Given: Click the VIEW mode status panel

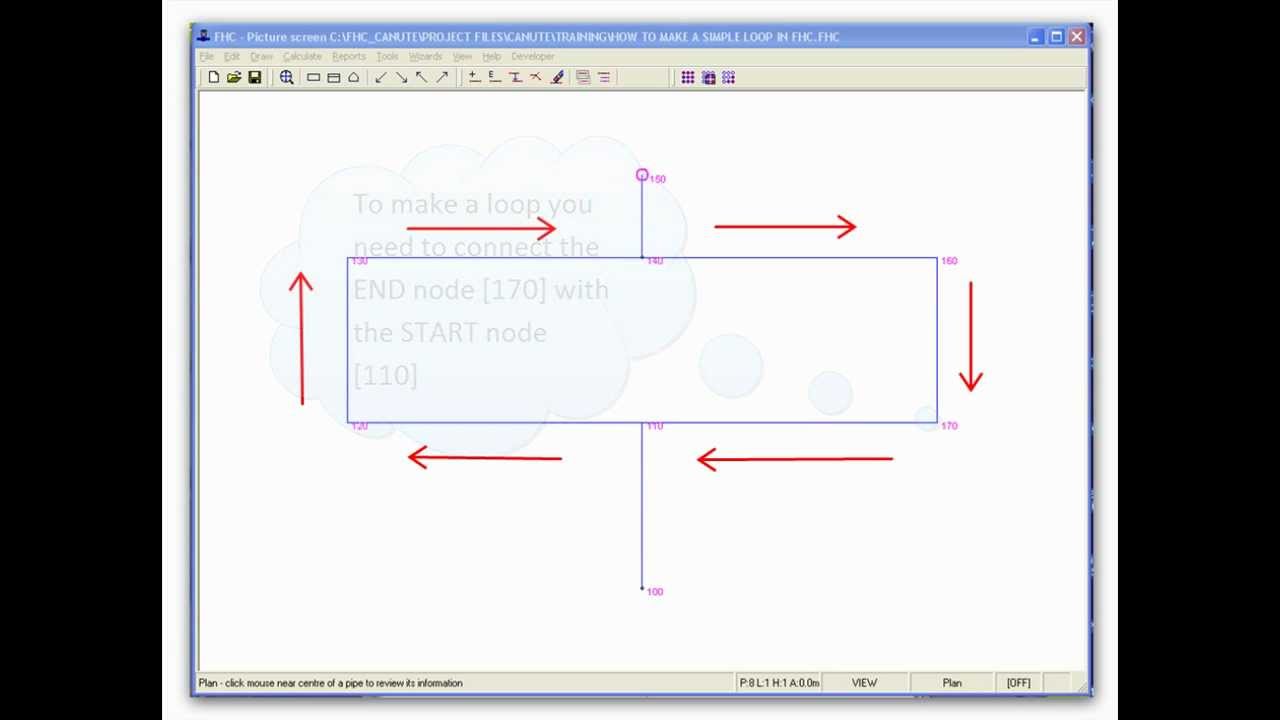Looking at the screenshot, I should [x=864, y=683].
